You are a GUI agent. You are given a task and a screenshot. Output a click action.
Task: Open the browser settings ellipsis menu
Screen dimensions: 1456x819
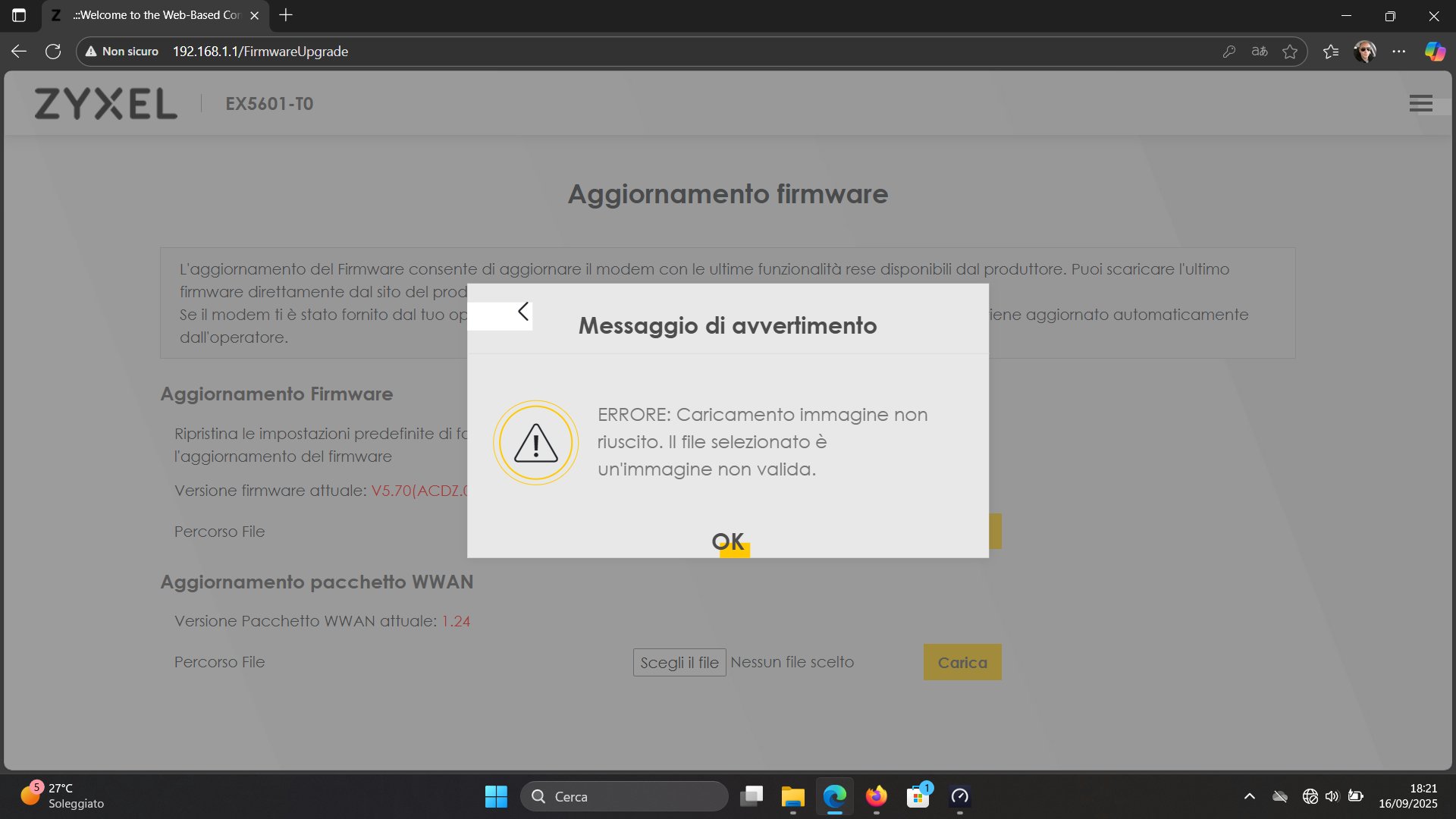(1399, 52)
